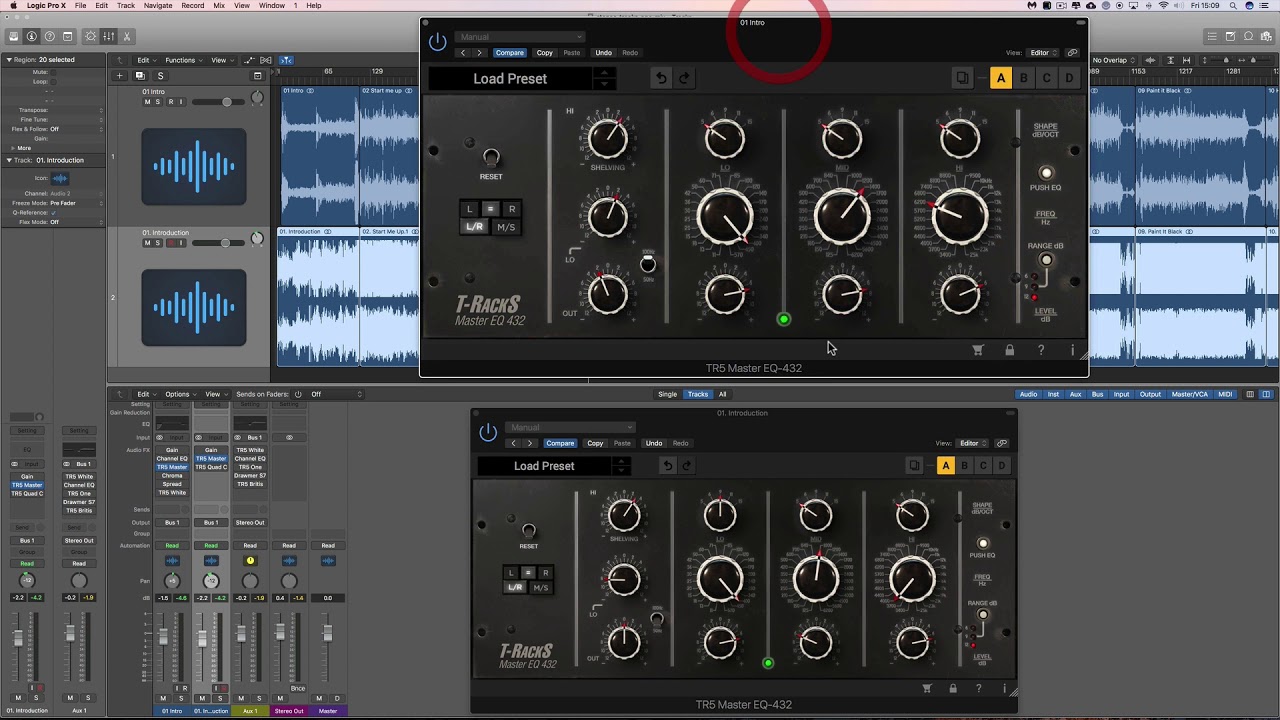Adjust 01 Intro track header volume slider

click(x=218, y=102)
